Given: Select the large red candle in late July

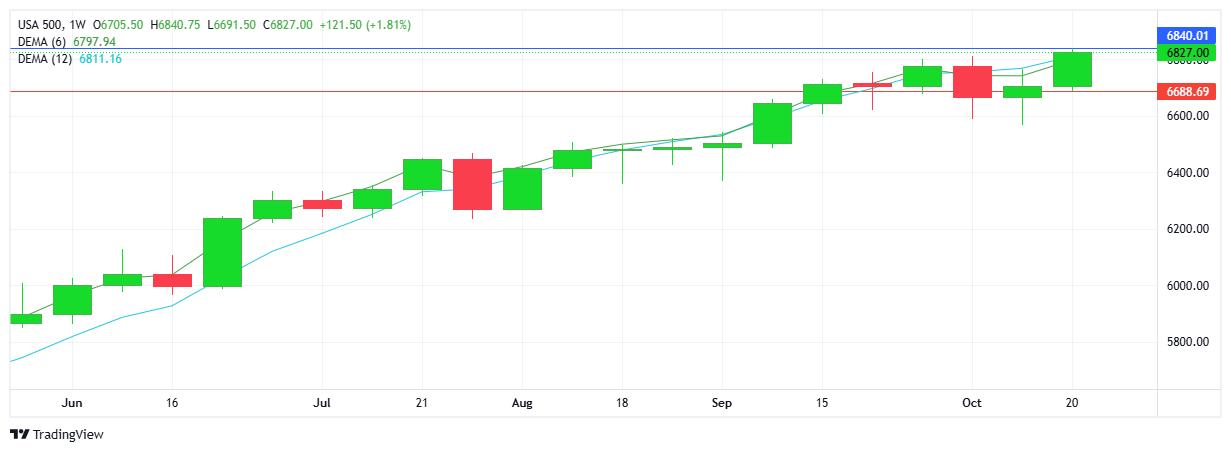Looking at the screenshot, I should [x=472, y=184].
